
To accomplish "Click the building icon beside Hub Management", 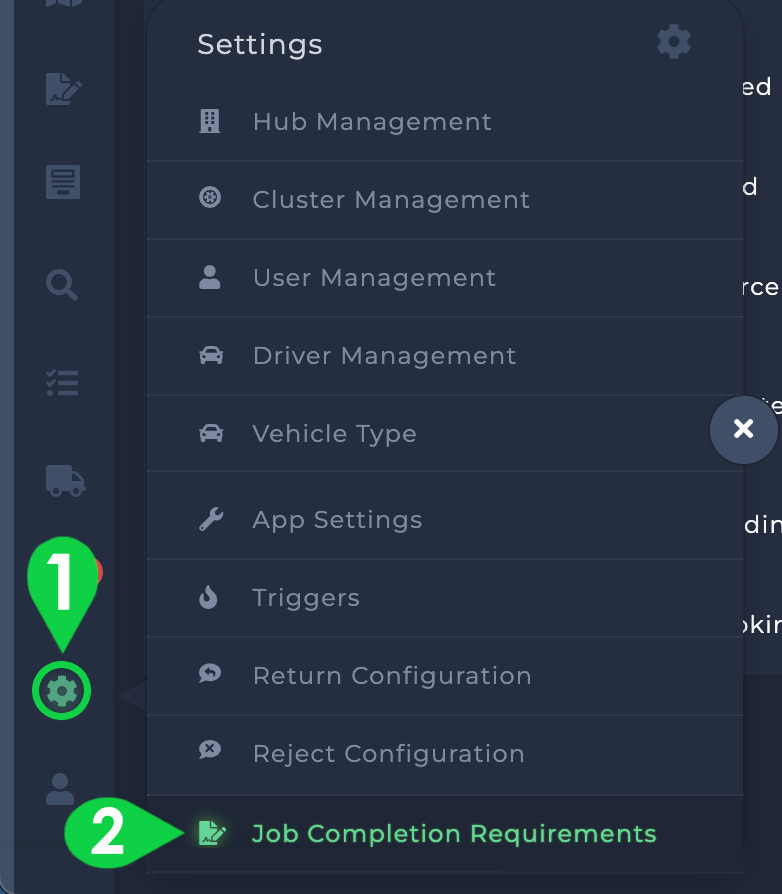I will [x=211, y=120].
